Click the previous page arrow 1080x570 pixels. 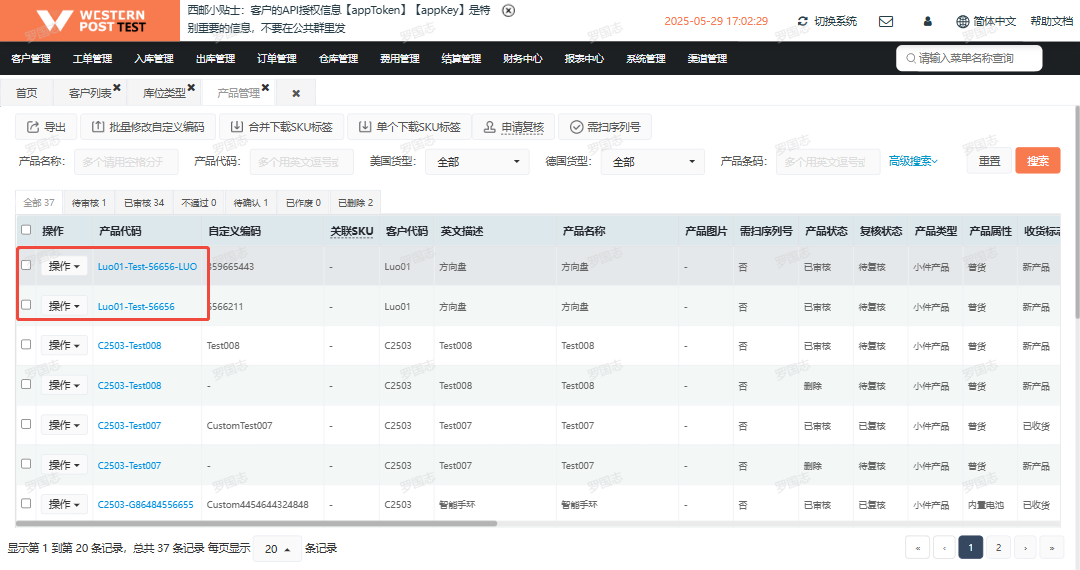(x=944, y=548)
